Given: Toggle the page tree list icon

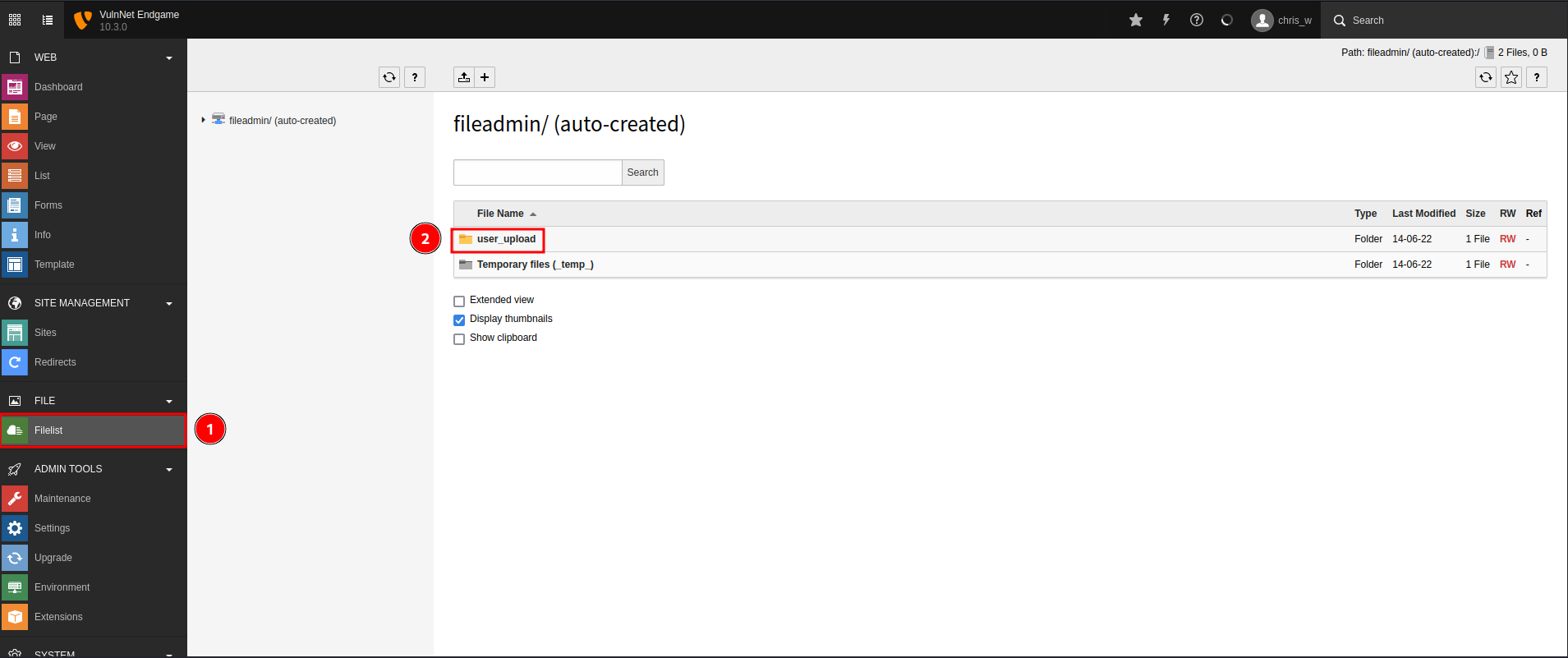Looking at the screenshot, I should pyautogui.click(x=48, y=20).
